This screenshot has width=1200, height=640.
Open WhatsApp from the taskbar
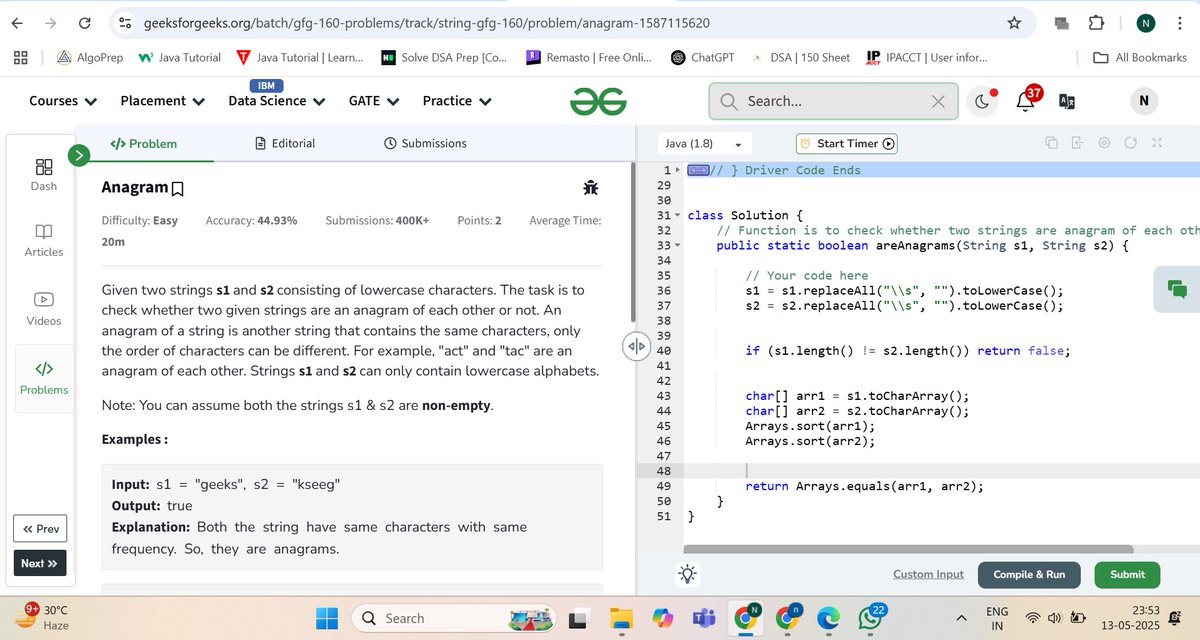coord(869,618)
